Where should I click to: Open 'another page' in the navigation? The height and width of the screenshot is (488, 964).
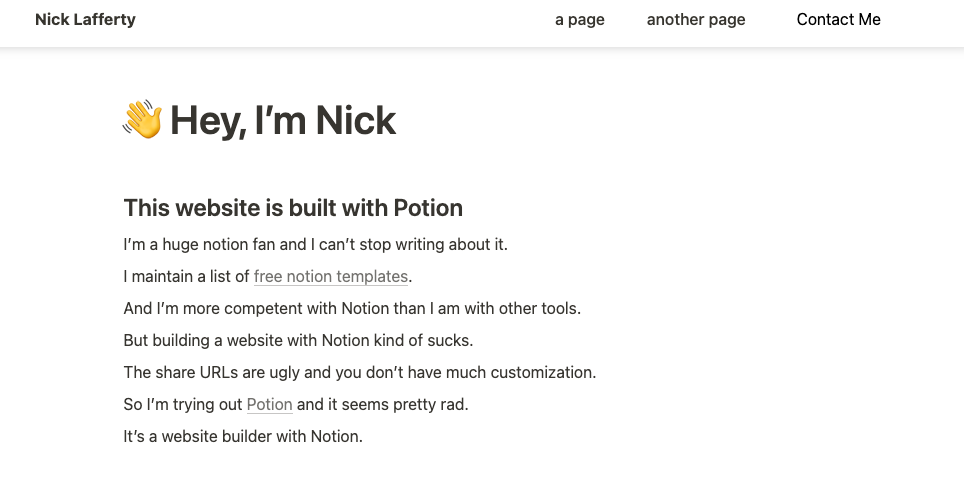[696, 20]
